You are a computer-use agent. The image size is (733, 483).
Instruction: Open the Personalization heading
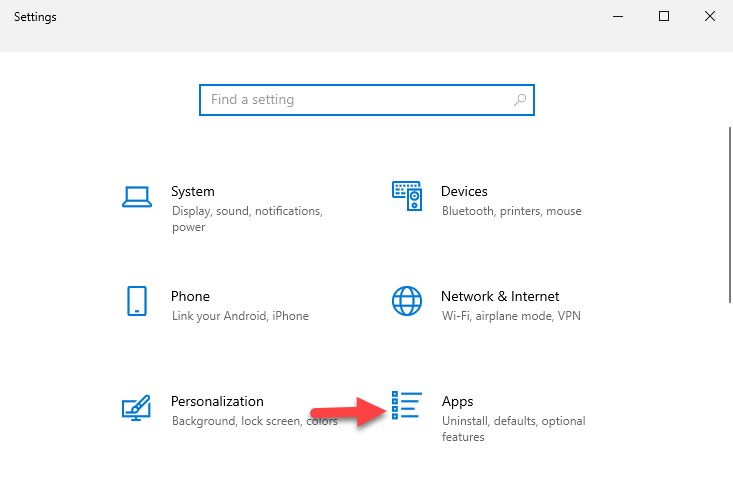click(217, 401)
